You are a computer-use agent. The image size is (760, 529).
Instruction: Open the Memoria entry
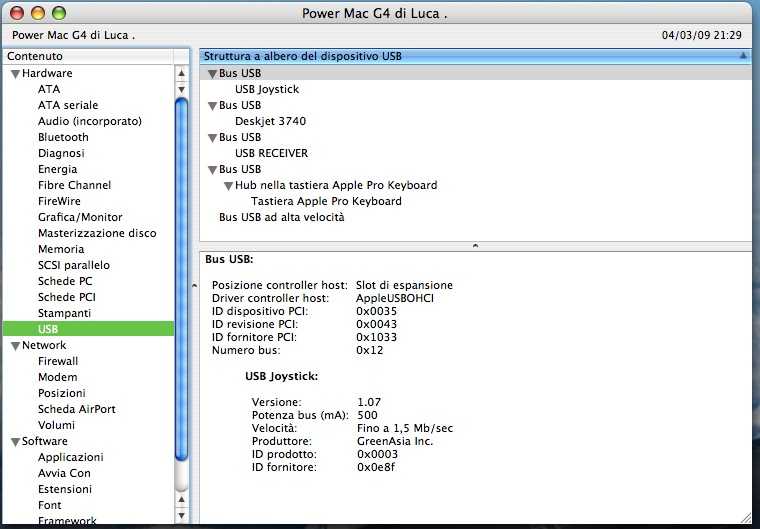point(61,249)
